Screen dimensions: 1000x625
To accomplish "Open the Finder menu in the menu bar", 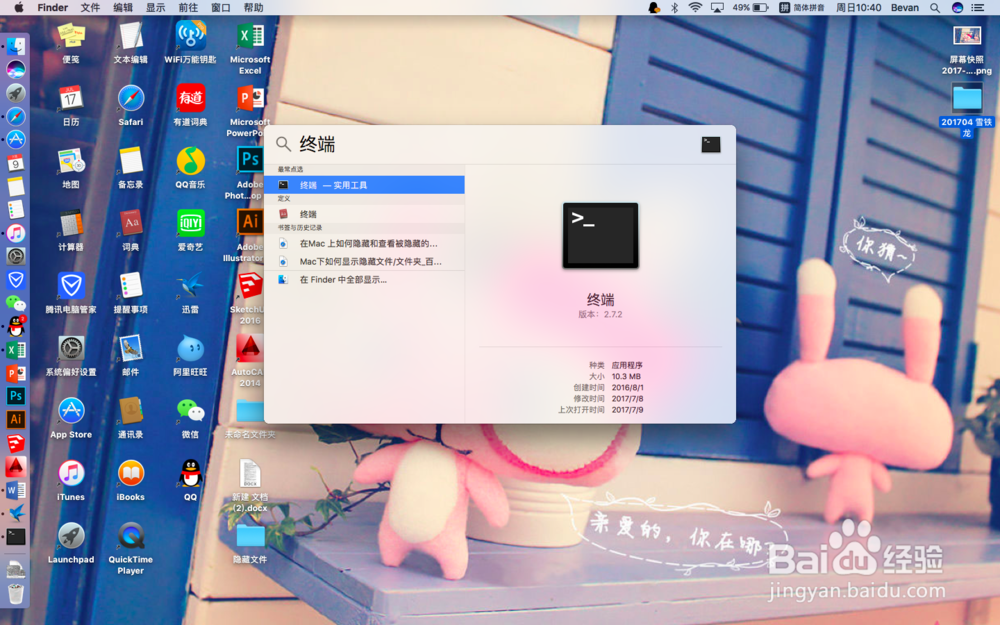I will tap(52, 8).
